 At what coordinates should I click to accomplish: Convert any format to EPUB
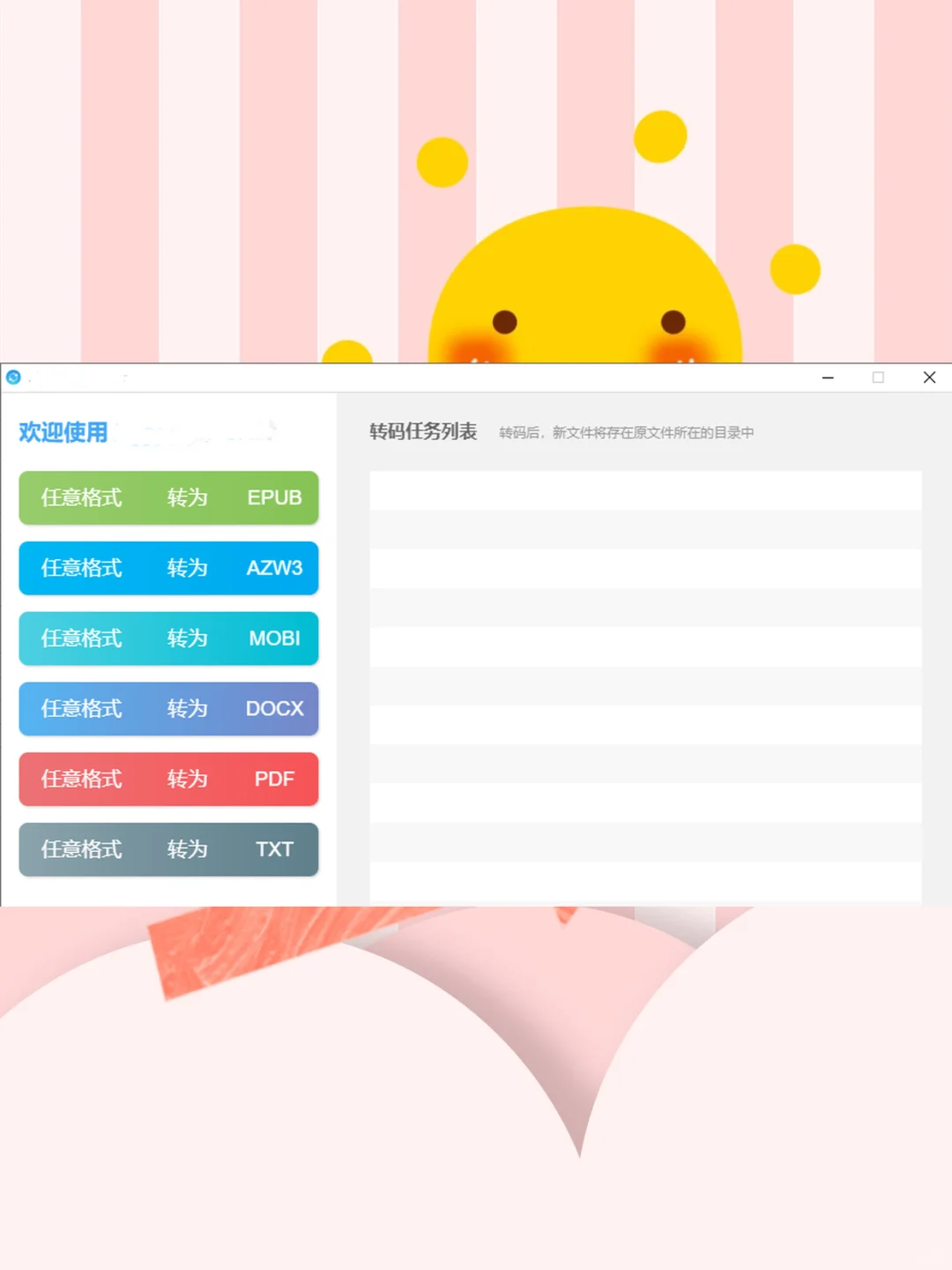168,497
